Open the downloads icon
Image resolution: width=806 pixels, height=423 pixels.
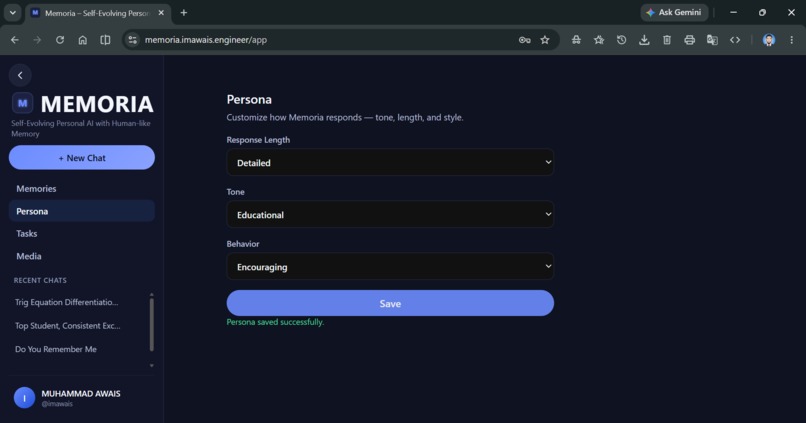point(644,40)
